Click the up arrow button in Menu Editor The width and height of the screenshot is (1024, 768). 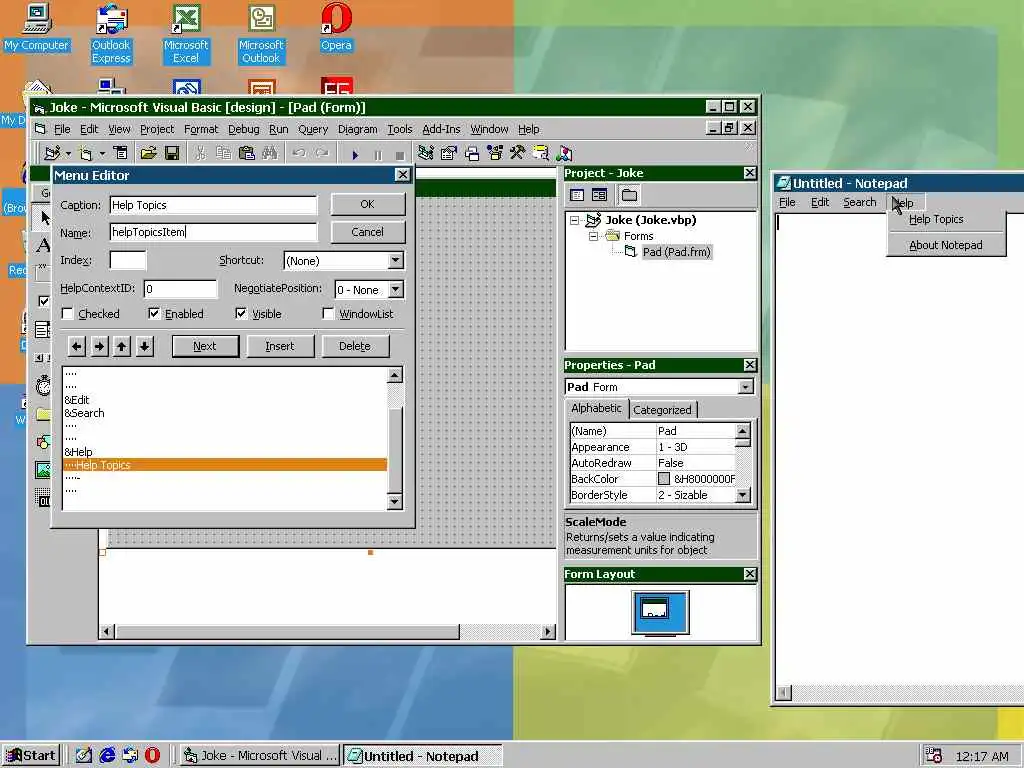point(121,346)
